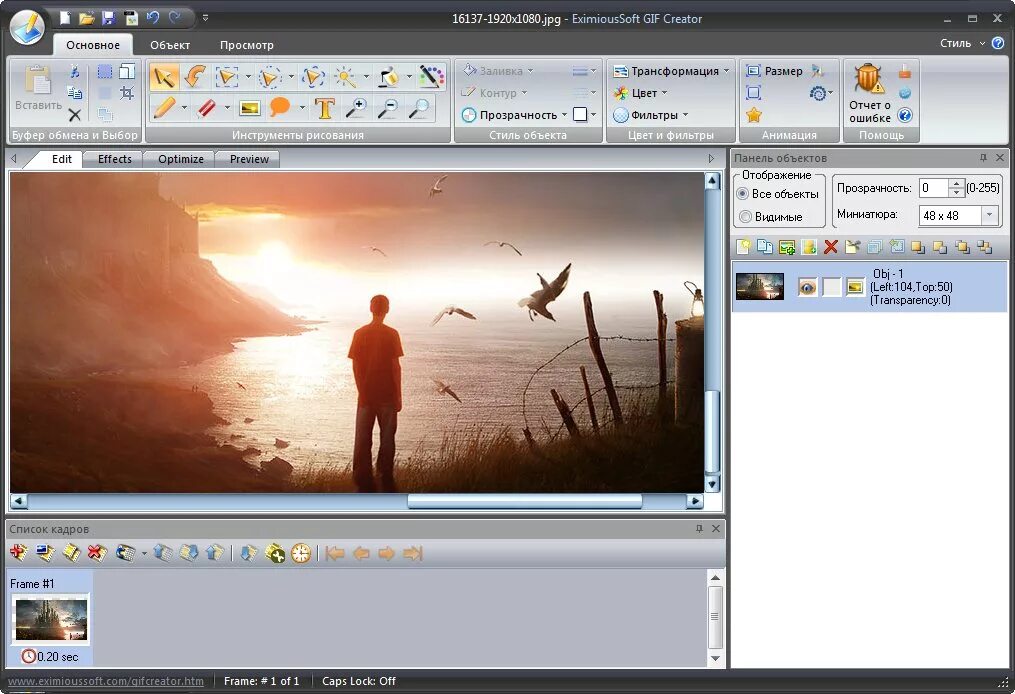Select the magic wand tool
This screenshot has height=694, width=1015.
pyautogui.click(x=344, y=76)
